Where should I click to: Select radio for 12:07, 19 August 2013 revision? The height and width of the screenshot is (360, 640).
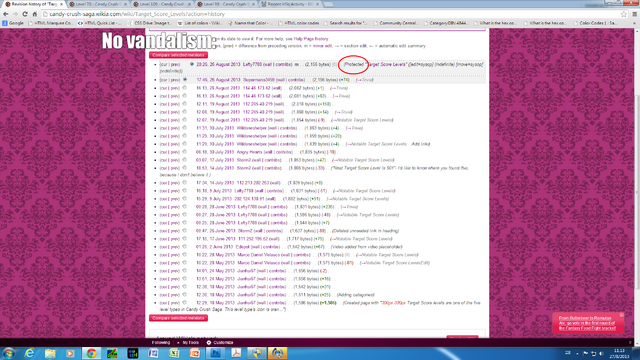click(x=184, y=120)
